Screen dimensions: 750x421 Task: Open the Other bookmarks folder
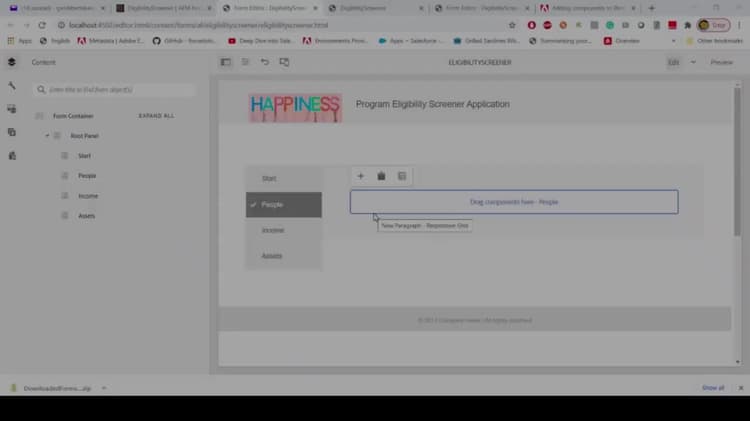pyautogui.click(x=715, y=41)
